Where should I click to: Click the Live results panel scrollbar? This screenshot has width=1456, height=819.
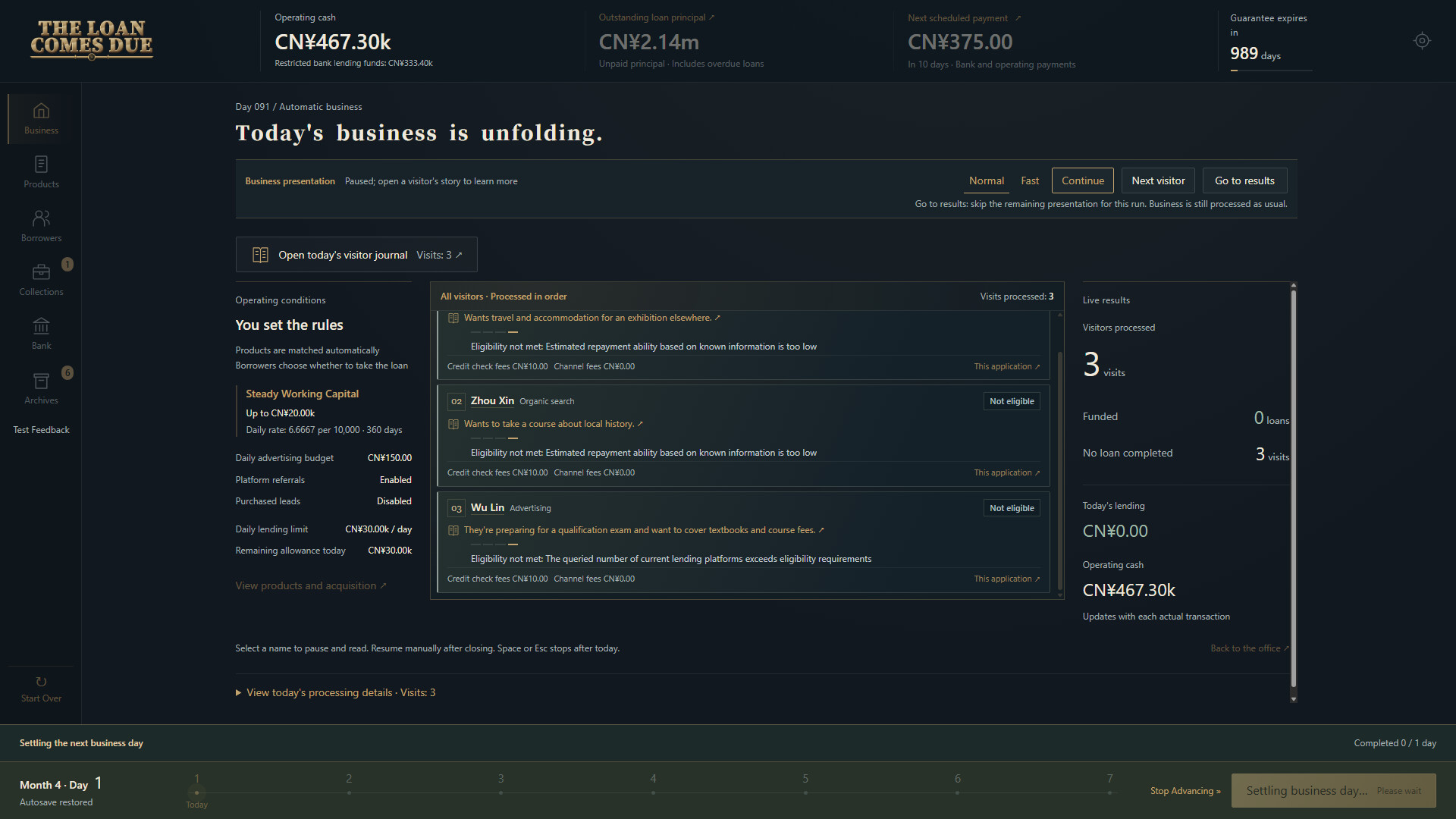1293,489
